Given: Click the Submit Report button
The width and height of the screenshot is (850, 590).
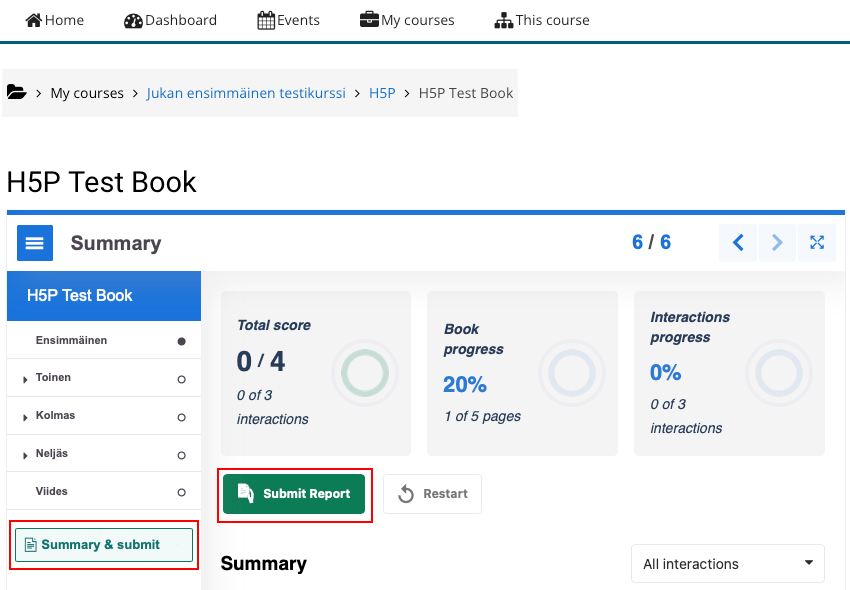Looking at the screenshot, I should (x=294, y=493).
